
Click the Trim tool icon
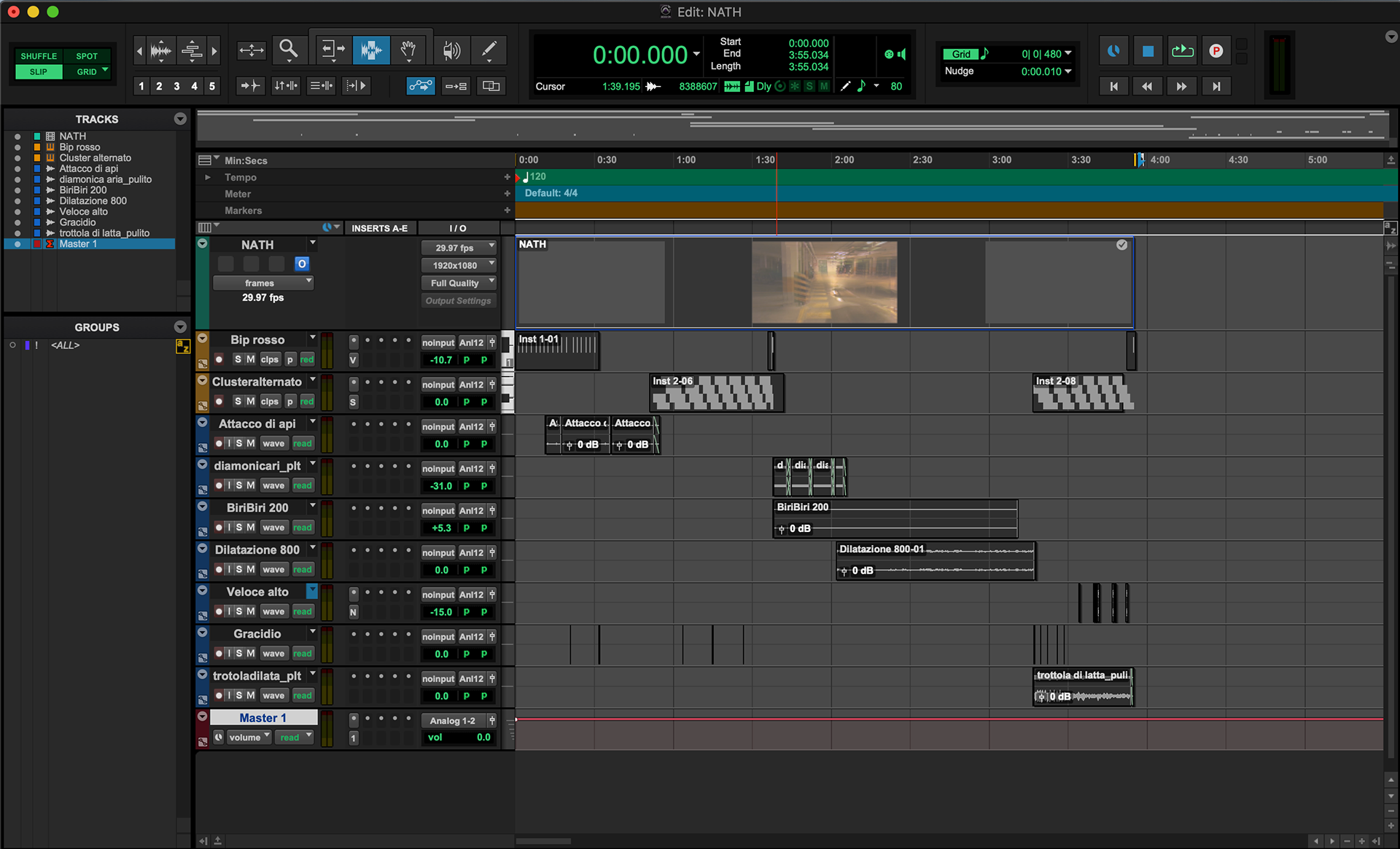(333, 50)
